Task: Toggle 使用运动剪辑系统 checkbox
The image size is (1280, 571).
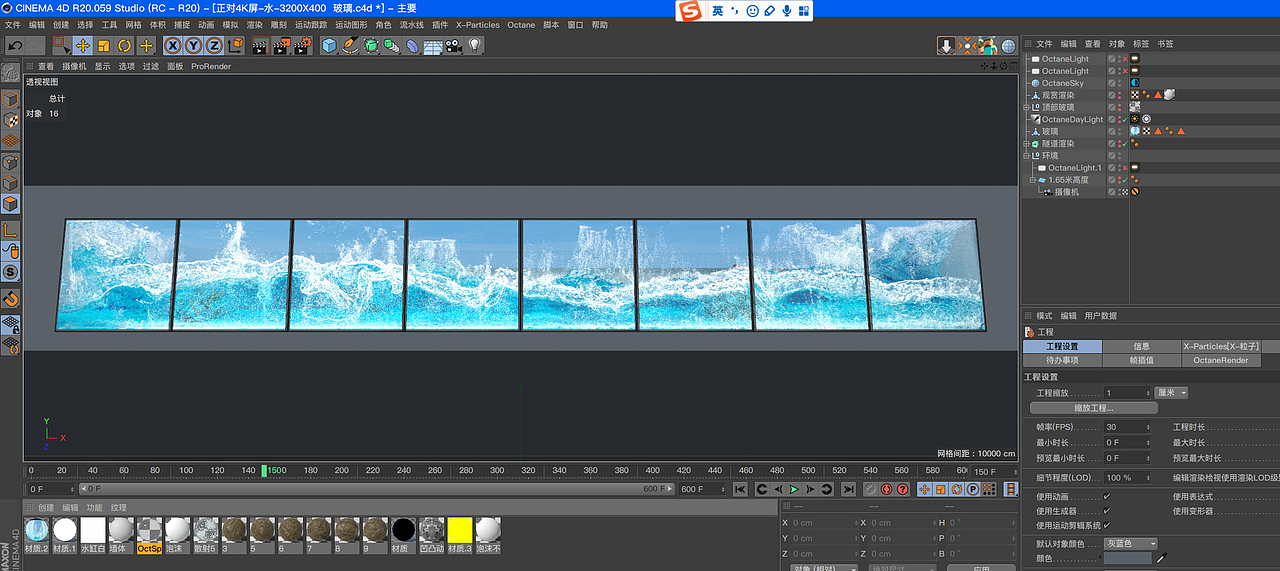Action: pyautogui.click(x=1107, y=525)
